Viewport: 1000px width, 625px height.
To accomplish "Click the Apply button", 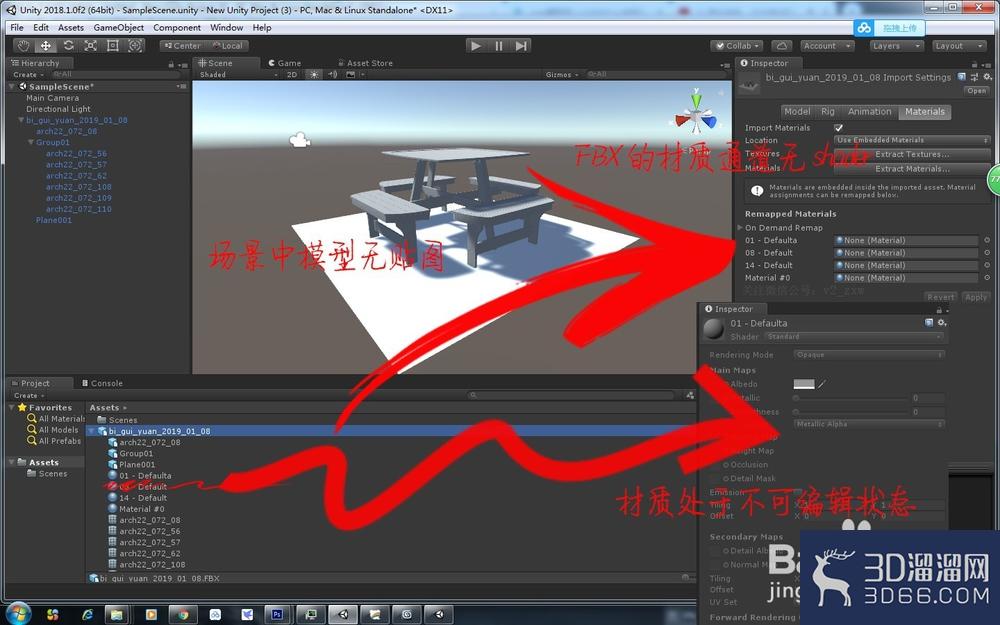I will pos(975,297).
